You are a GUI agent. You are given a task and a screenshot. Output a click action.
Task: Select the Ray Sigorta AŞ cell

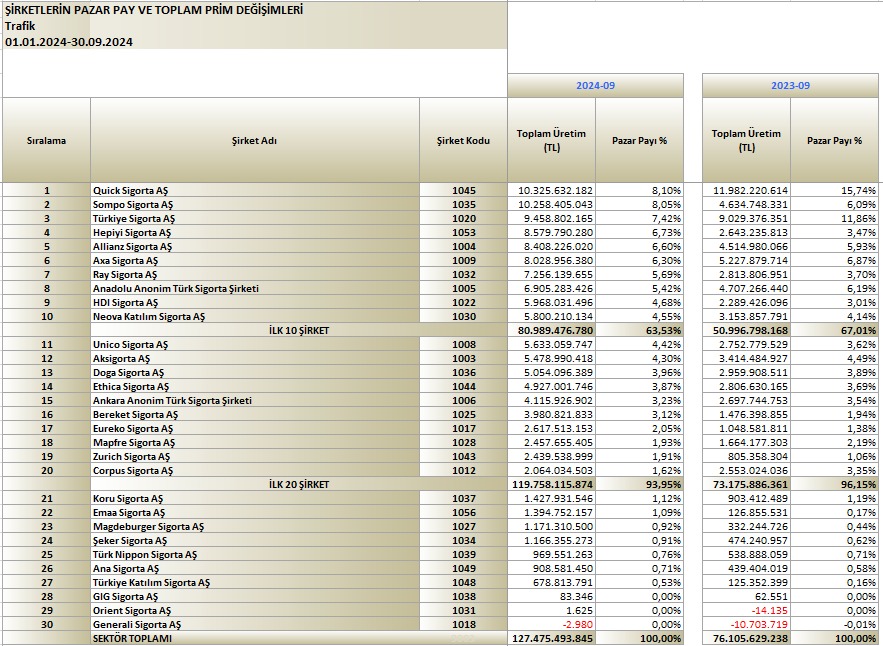[x=255, y=274]
